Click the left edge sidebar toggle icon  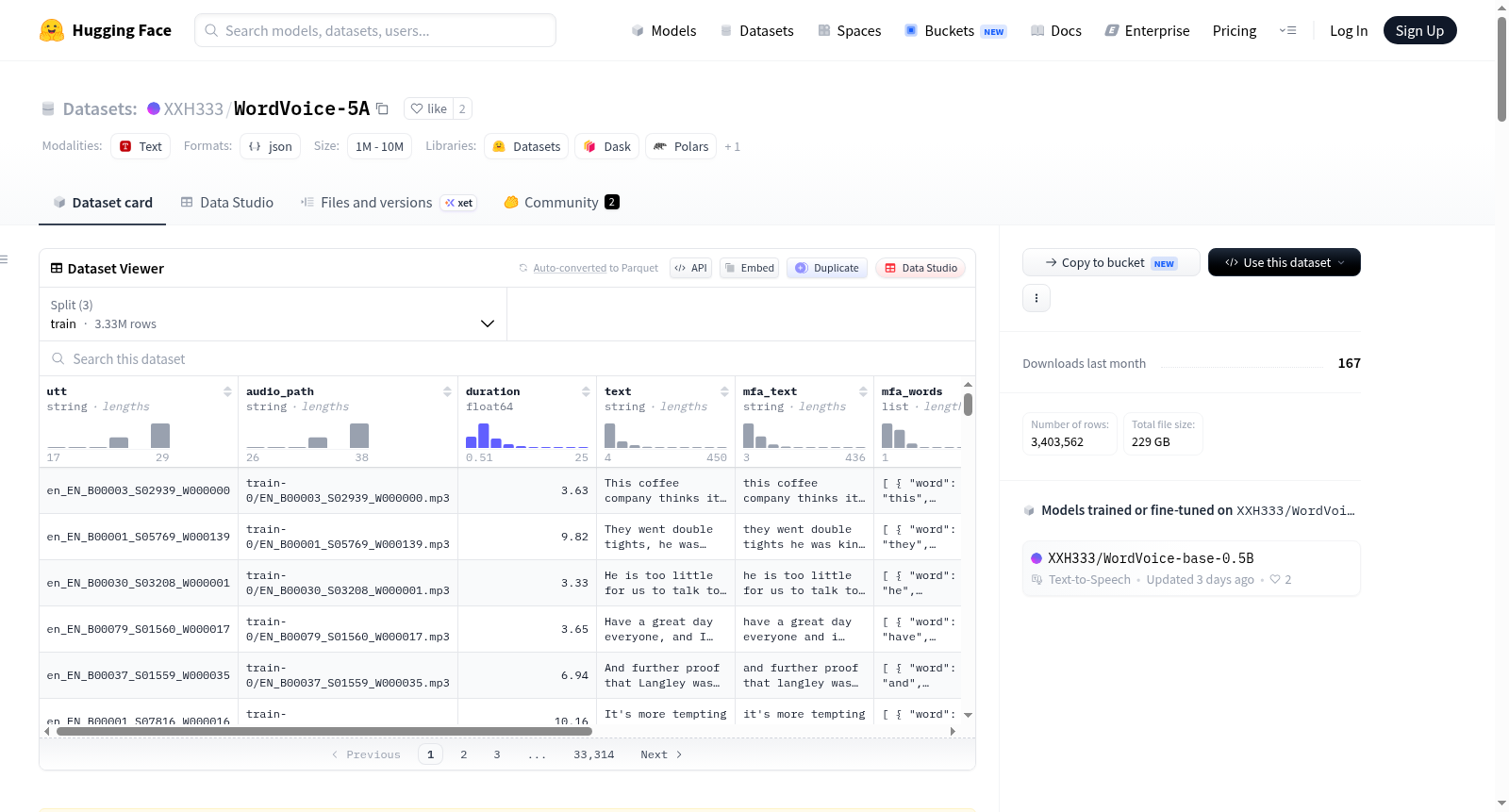click(4, 259)
